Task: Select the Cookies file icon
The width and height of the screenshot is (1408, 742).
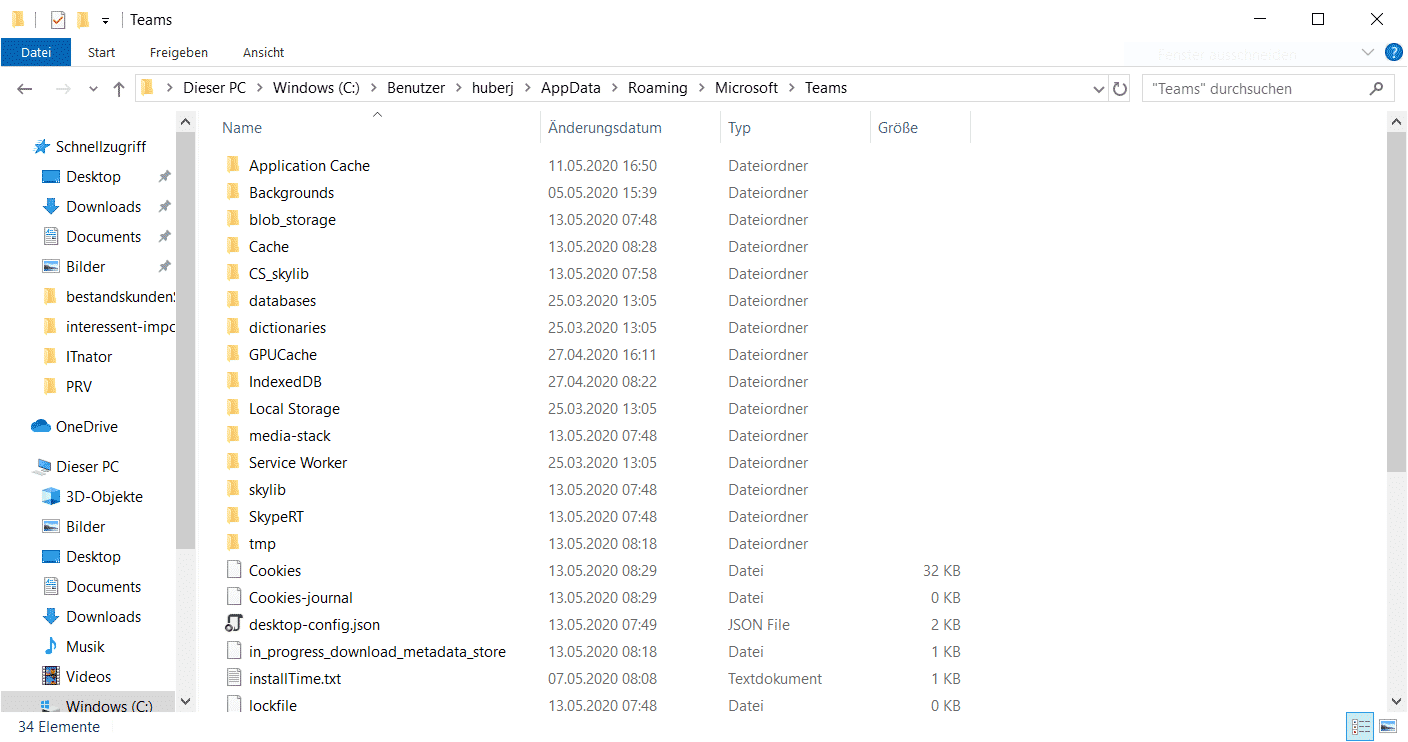Action: coord(233,570)
